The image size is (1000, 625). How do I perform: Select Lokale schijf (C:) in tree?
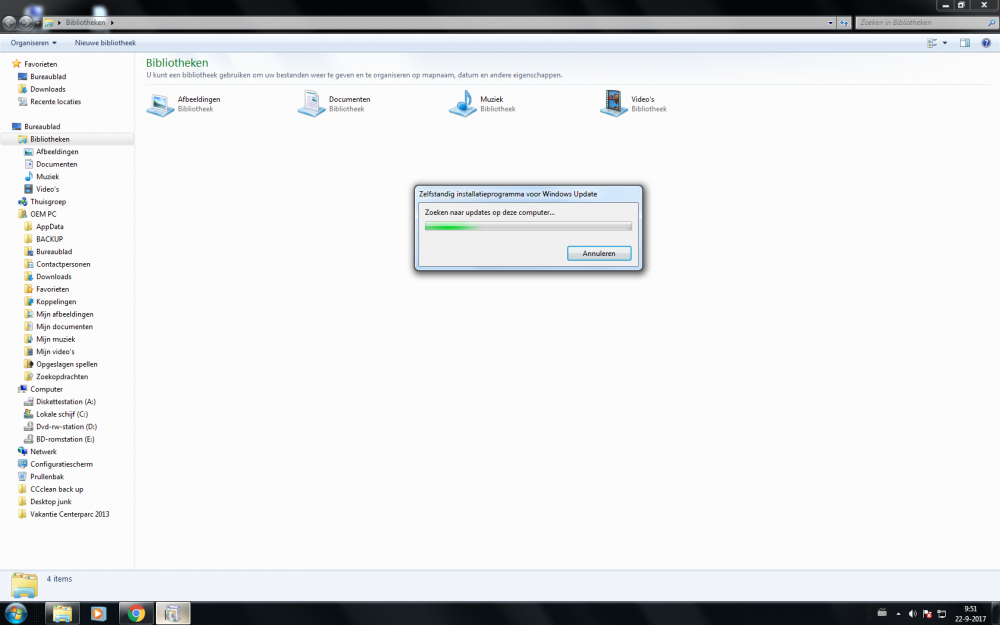tap(61, 414)
